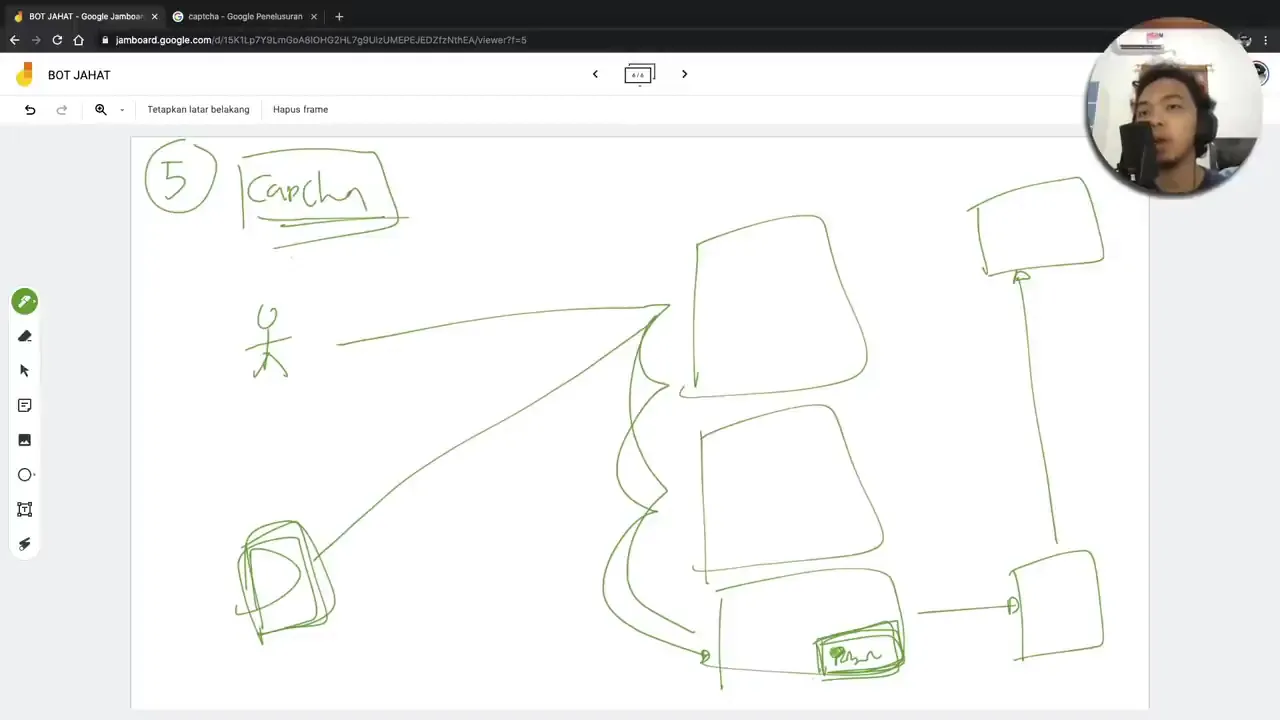Open the zoom options dropdown
The image size is (1280, 720).
121,109
